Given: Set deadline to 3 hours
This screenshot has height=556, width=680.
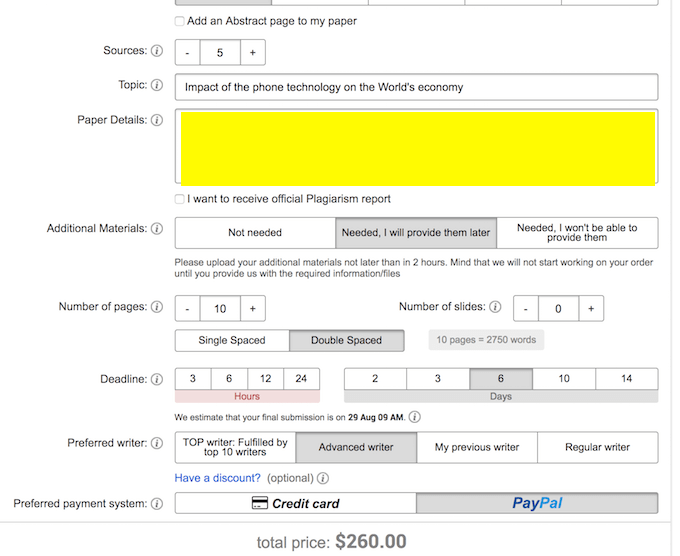Looking at the screenshot, I should coord(193,379).
